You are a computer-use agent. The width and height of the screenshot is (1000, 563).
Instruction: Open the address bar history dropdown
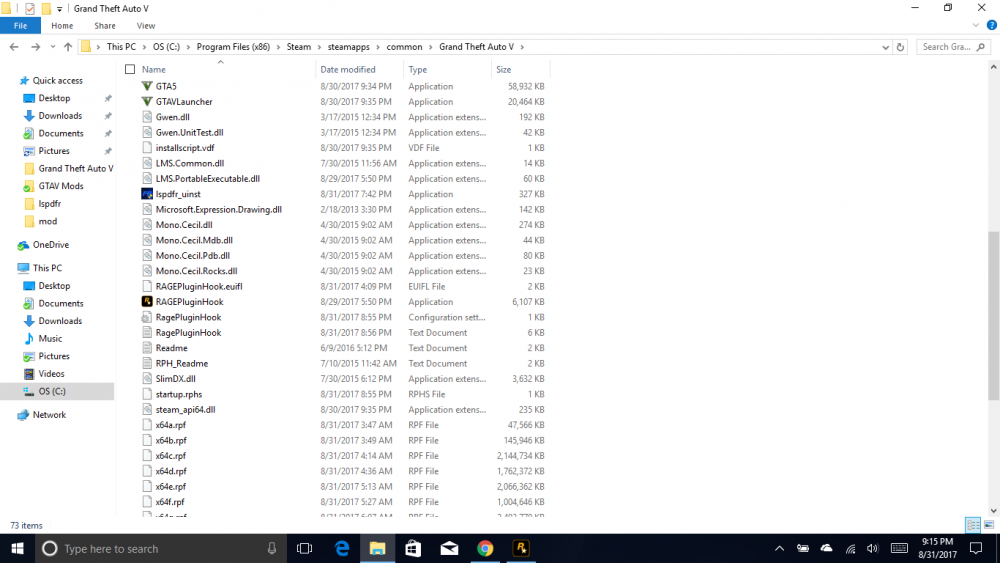[x=885, y=47]
